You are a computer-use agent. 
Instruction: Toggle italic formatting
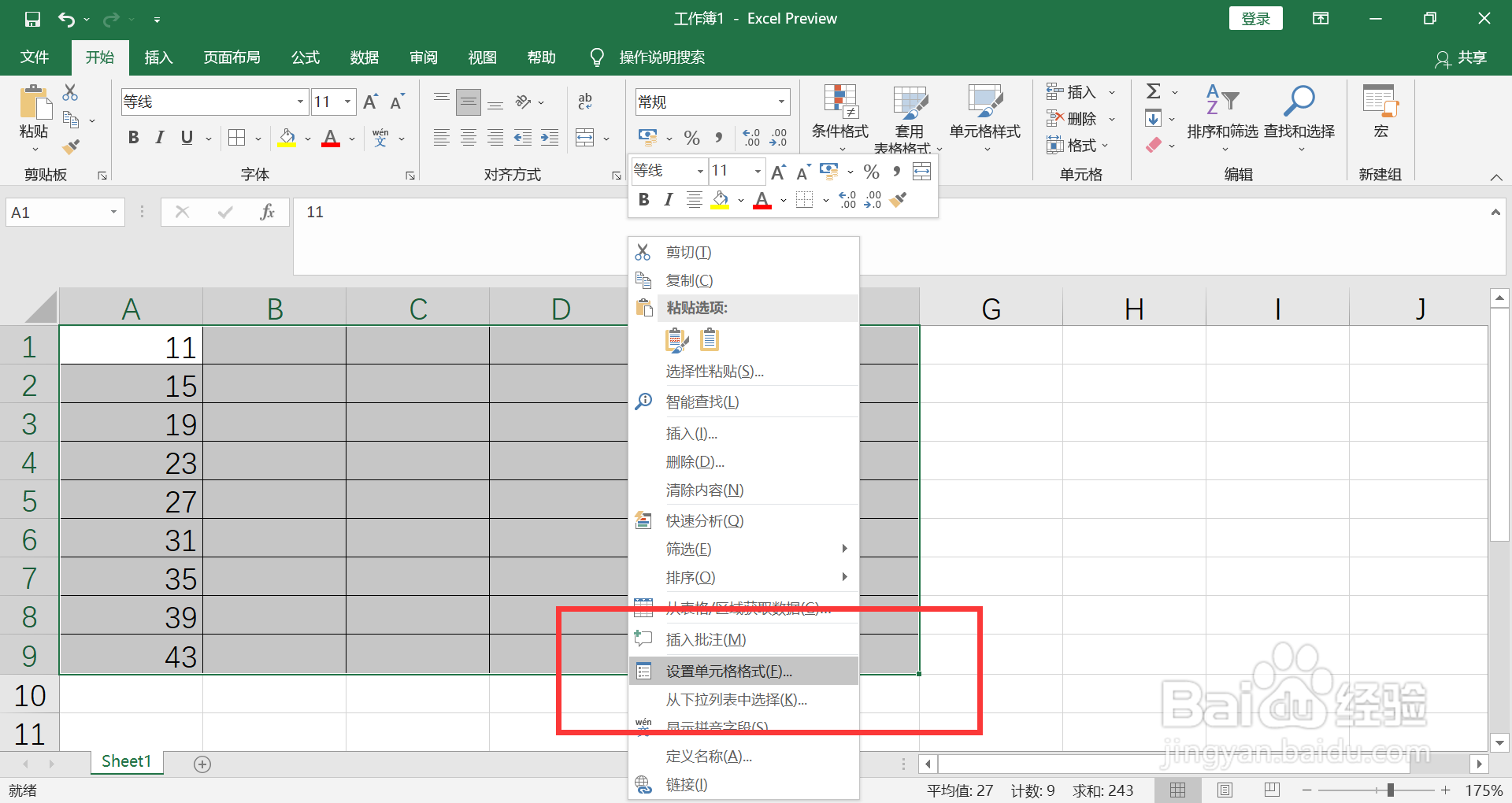point(159,137)
